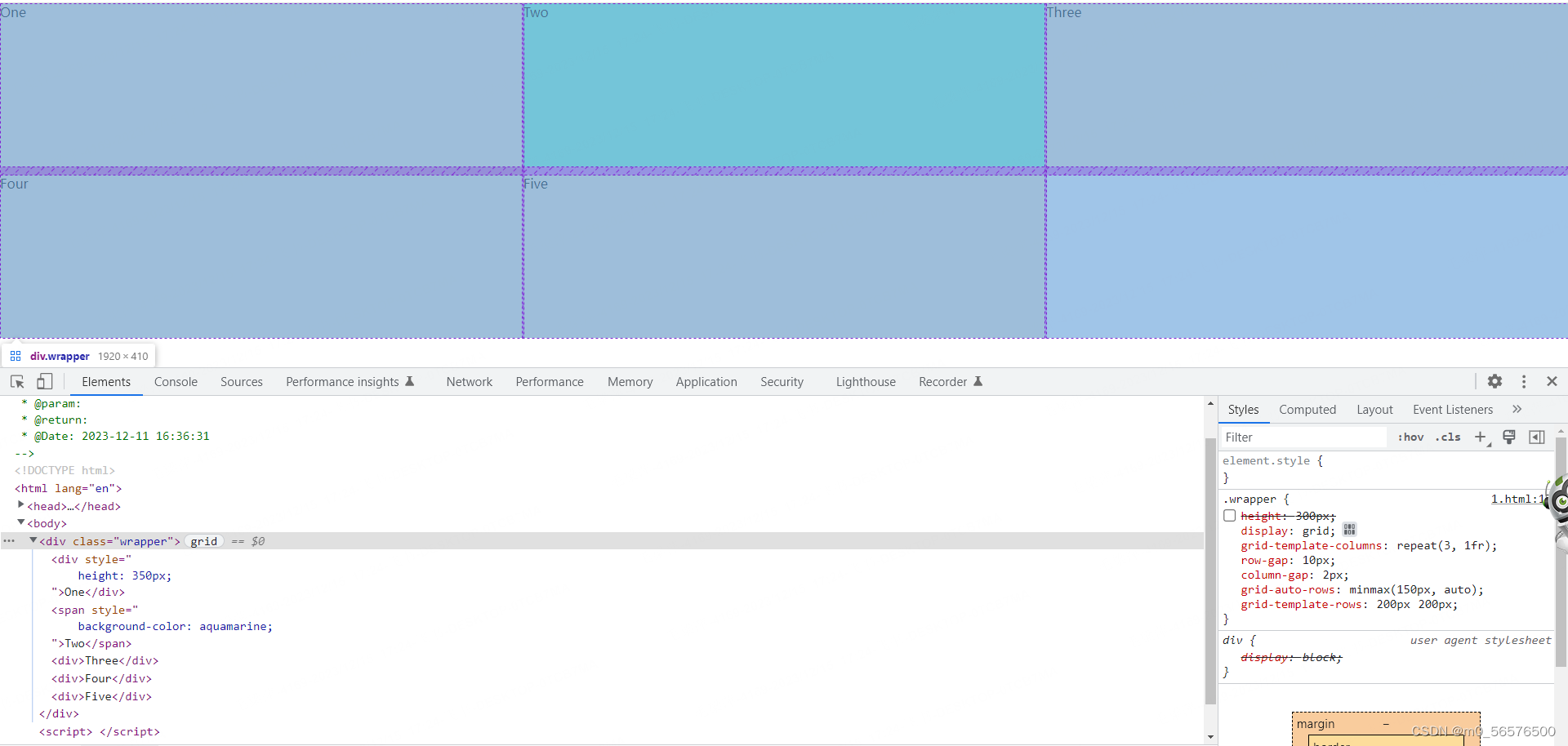Collapse the body element in the DOM tree

(x=20, y=522)
